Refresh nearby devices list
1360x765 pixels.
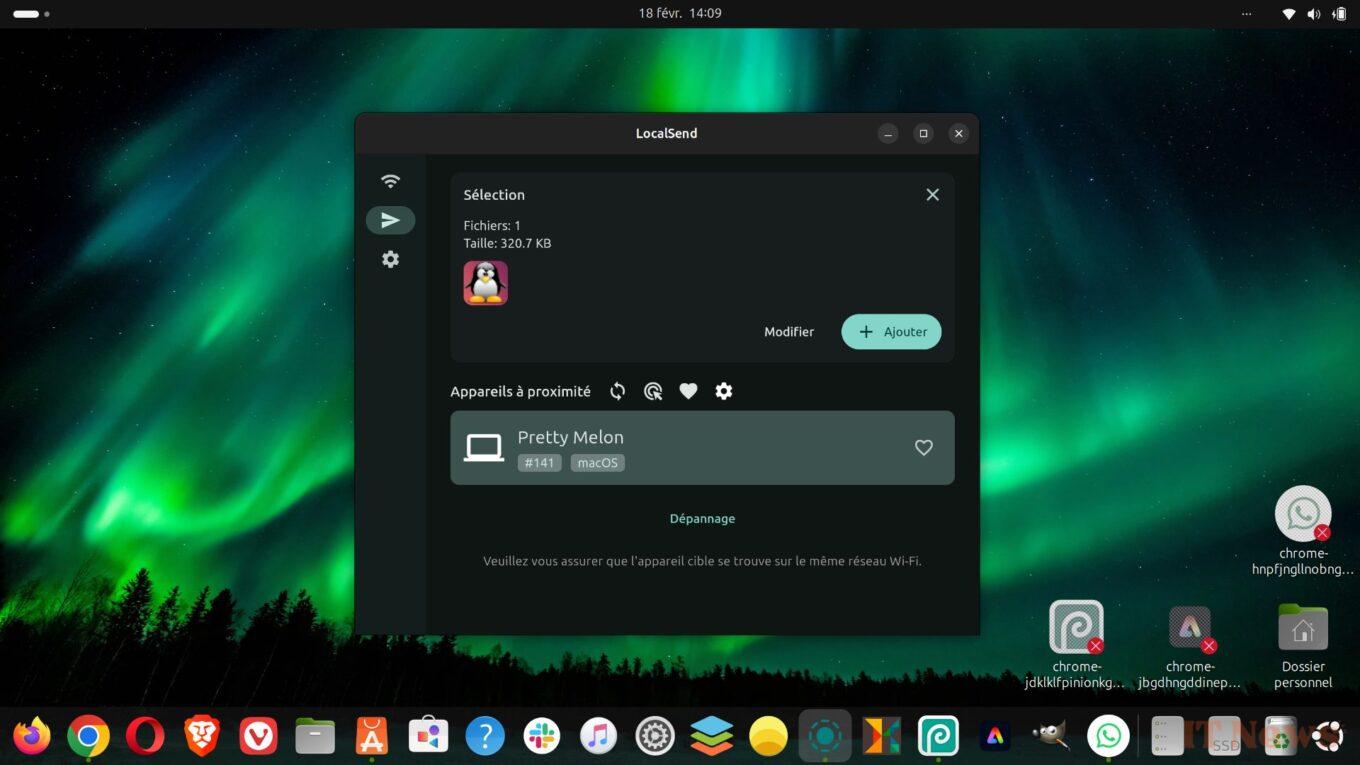pos(618,391)
